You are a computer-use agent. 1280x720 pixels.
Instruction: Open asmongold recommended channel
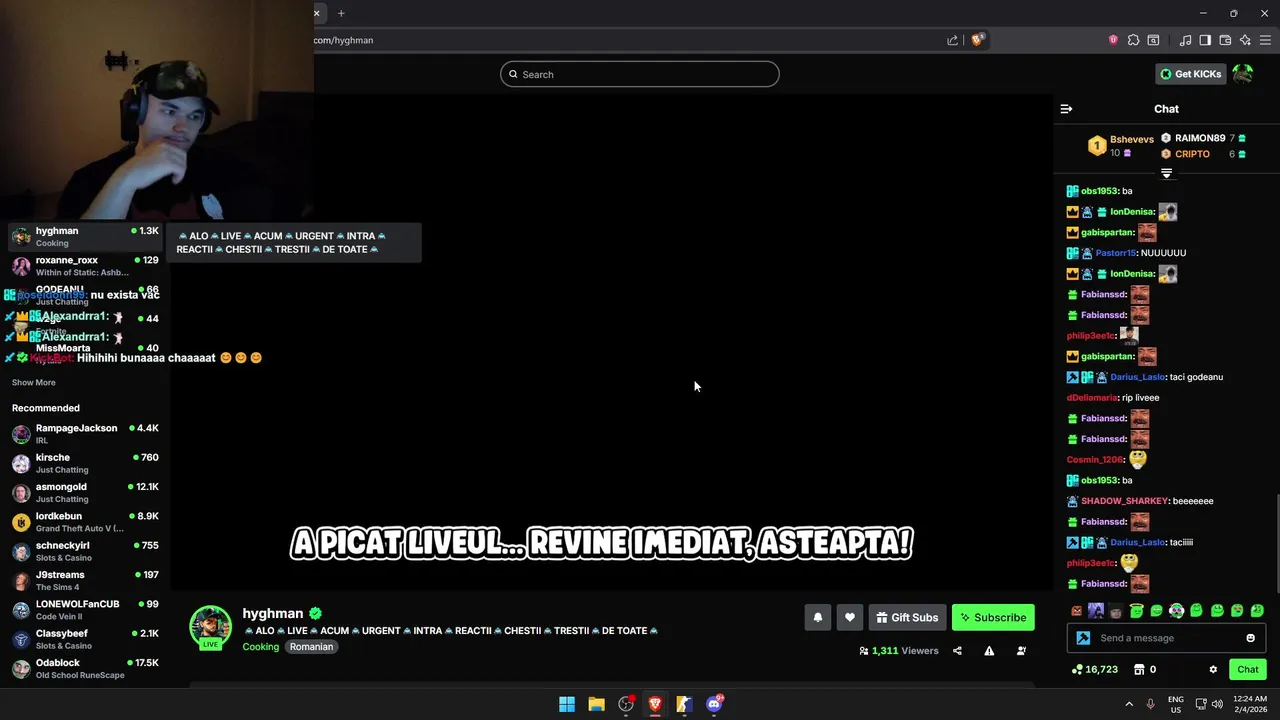pos(85,493)
